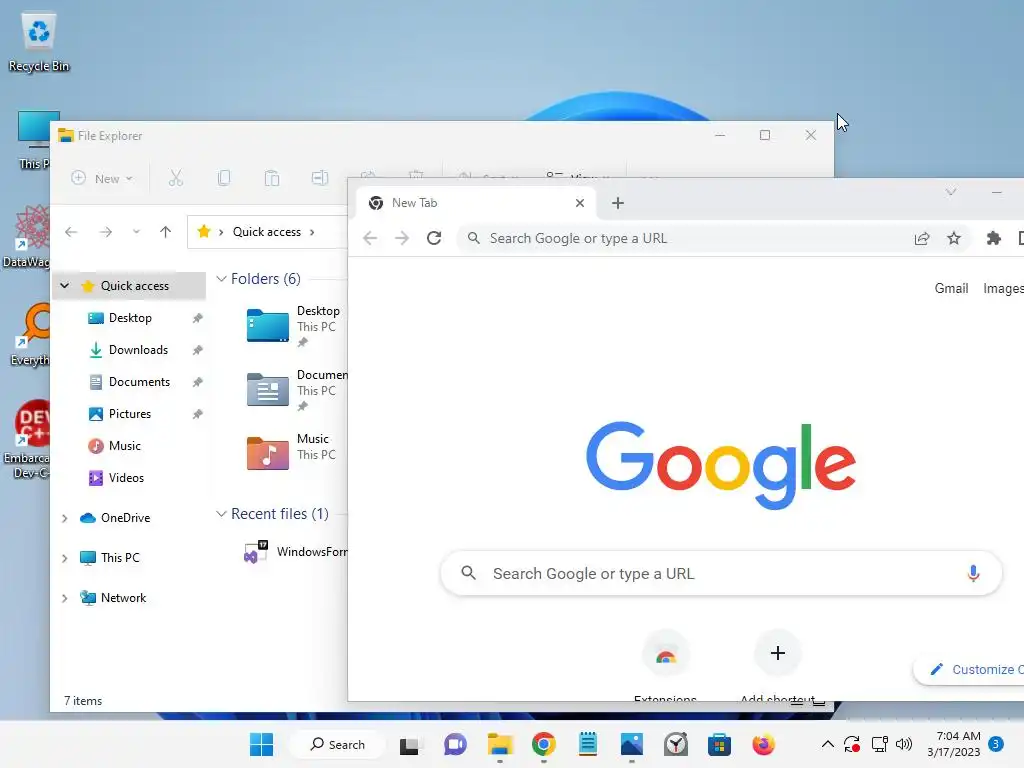Click the Rename icon in File Explorer toolbar
This screenshot has height=768, width=1024.
click(x=319, y=178)
